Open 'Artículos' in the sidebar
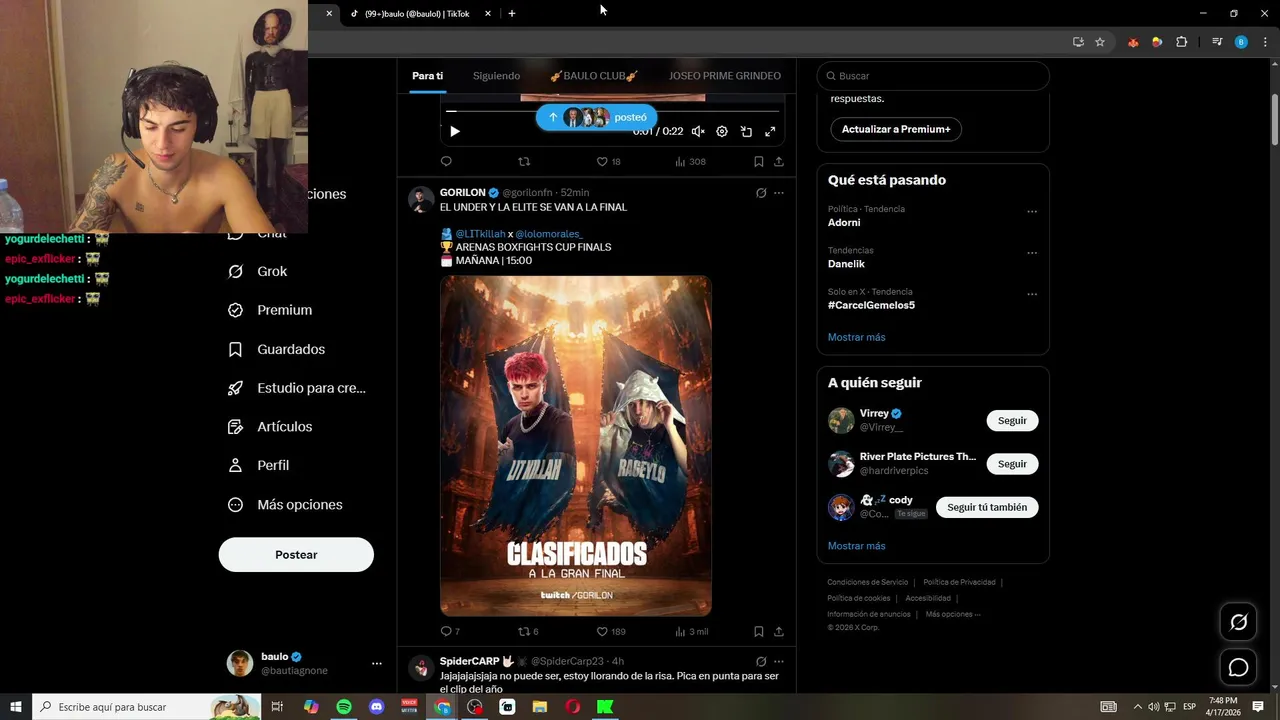This screenshot has height=720, width=1280. (x=270, y=427)
